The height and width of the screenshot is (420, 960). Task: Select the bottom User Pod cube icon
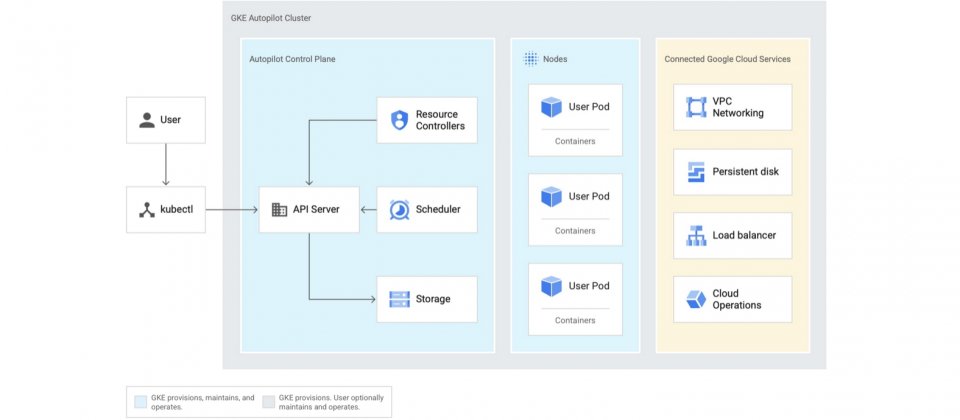tap(551, 286)
